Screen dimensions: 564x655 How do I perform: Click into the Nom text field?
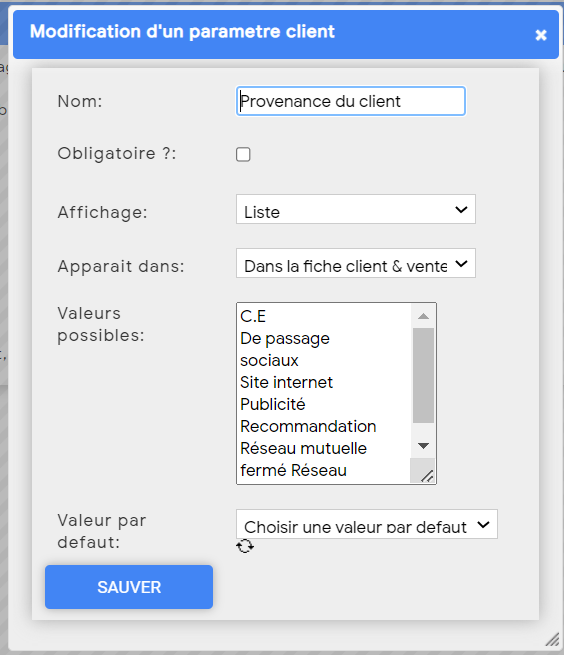coord(351,101)
